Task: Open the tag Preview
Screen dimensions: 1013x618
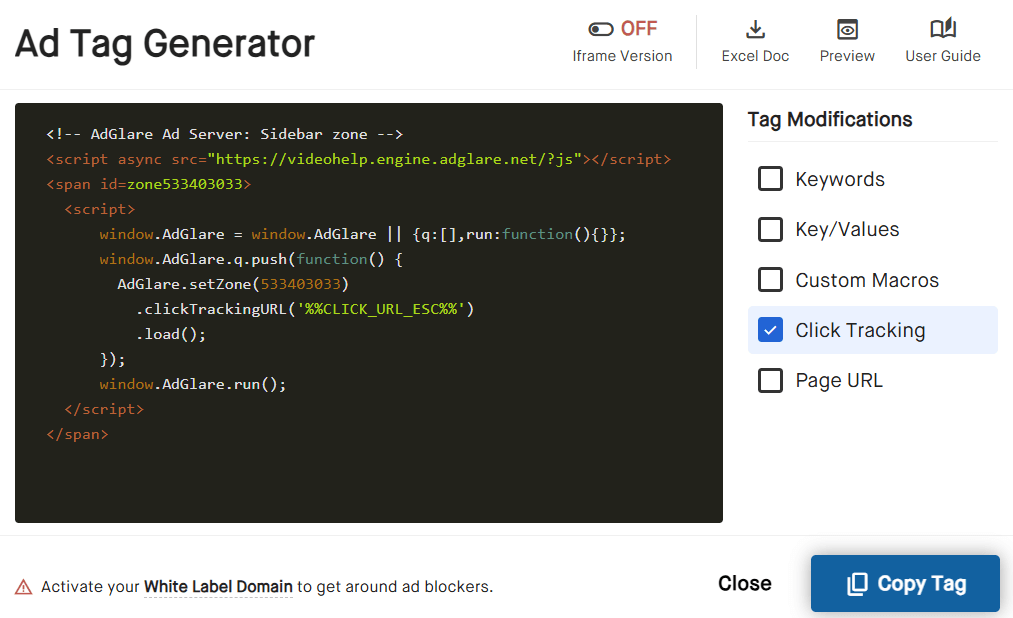Action: coord(847,40)
